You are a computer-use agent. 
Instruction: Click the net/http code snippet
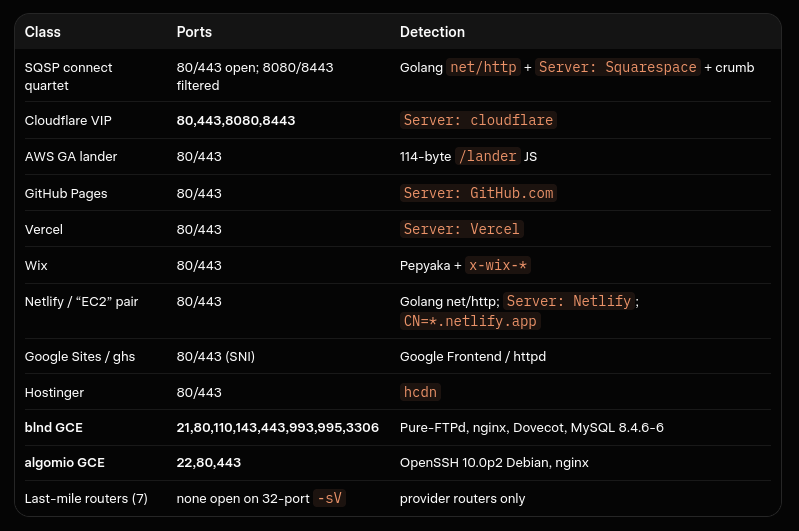[x=483, y=67]
